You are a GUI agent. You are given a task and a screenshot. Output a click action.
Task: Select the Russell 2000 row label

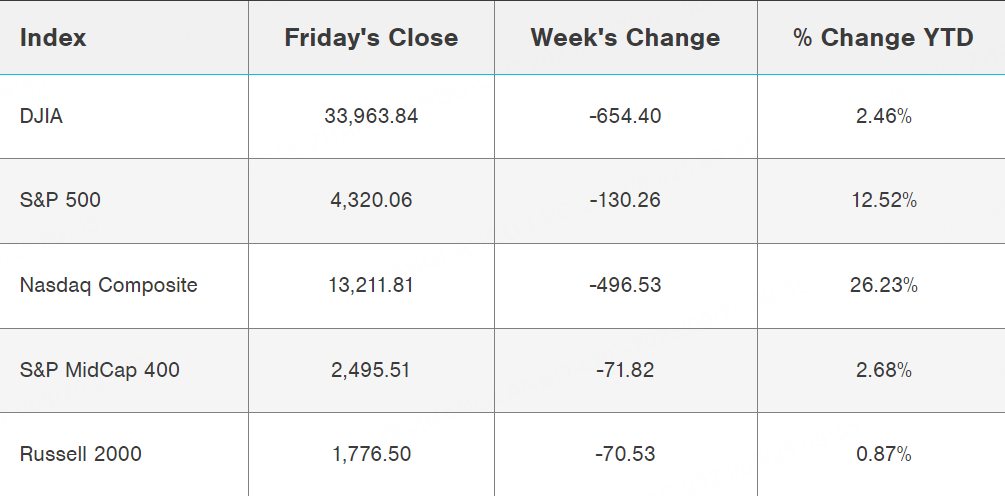[80, 454]
